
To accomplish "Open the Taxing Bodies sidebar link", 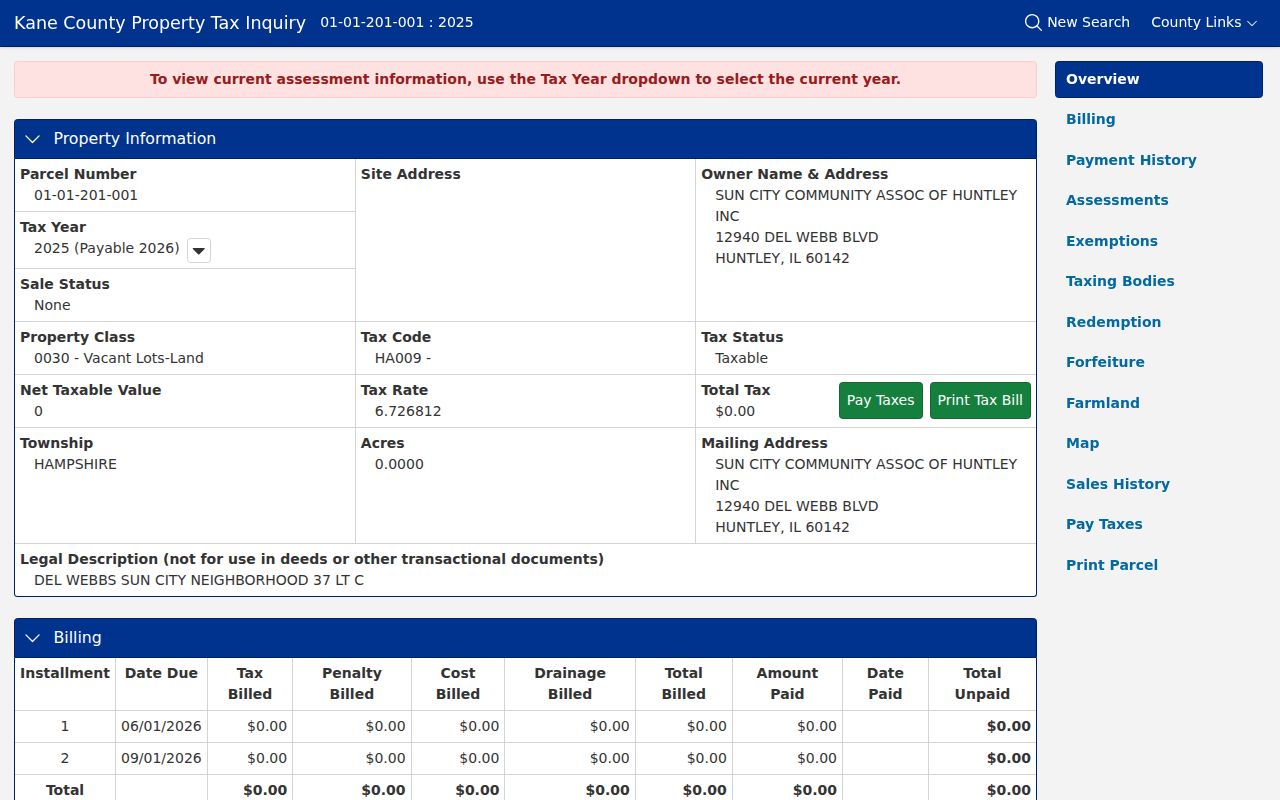I will tap(1120, 281).
